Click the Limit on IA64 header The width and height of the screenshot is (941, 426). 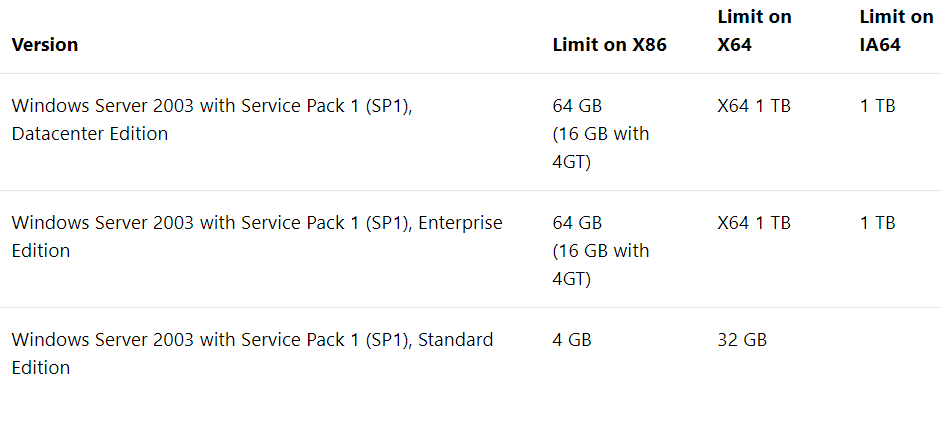[x=896, y=31]
